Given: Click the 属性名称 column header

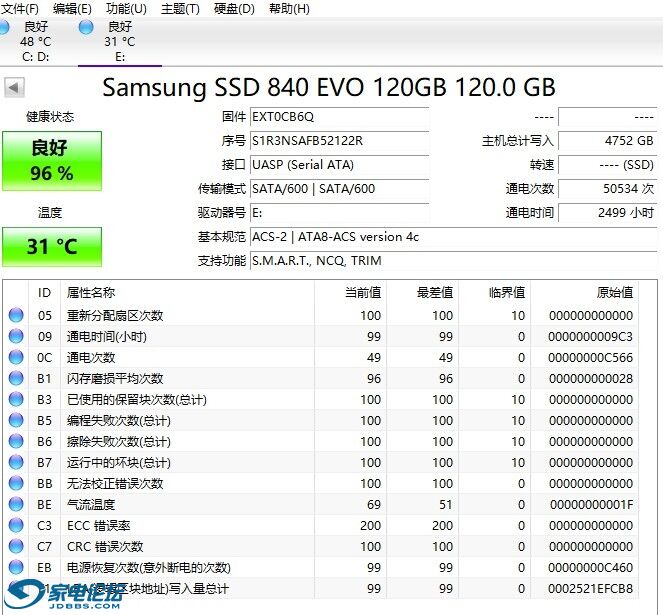Looking at the screenshot, I should coord(188,292).
